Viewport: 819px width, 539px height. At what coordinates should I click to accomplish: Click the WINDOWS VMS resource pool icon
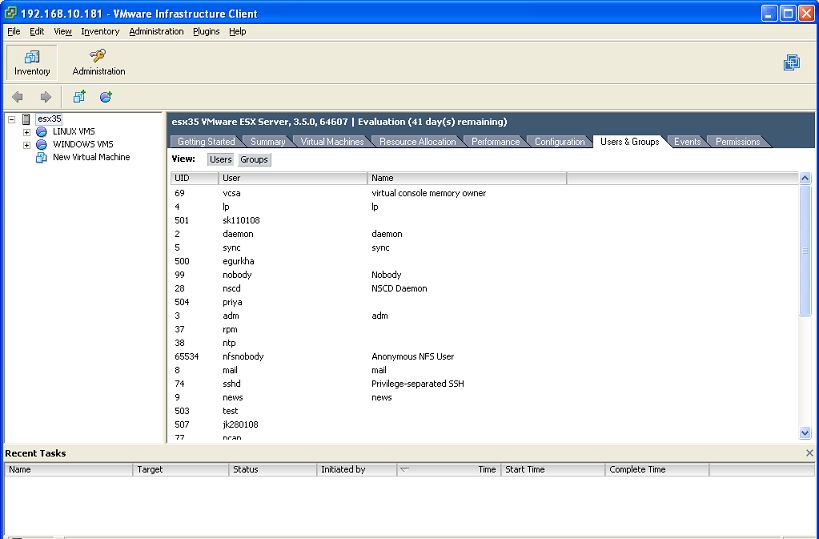[41, 144]
